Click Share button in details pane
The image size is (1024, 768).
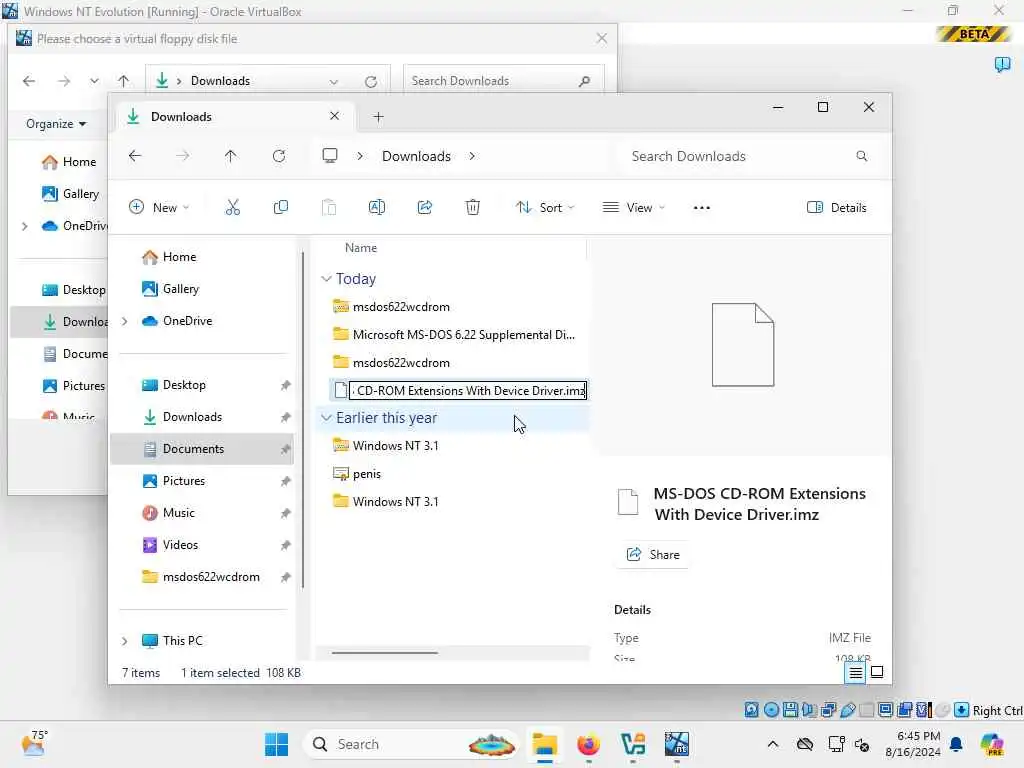pos(652,554)
